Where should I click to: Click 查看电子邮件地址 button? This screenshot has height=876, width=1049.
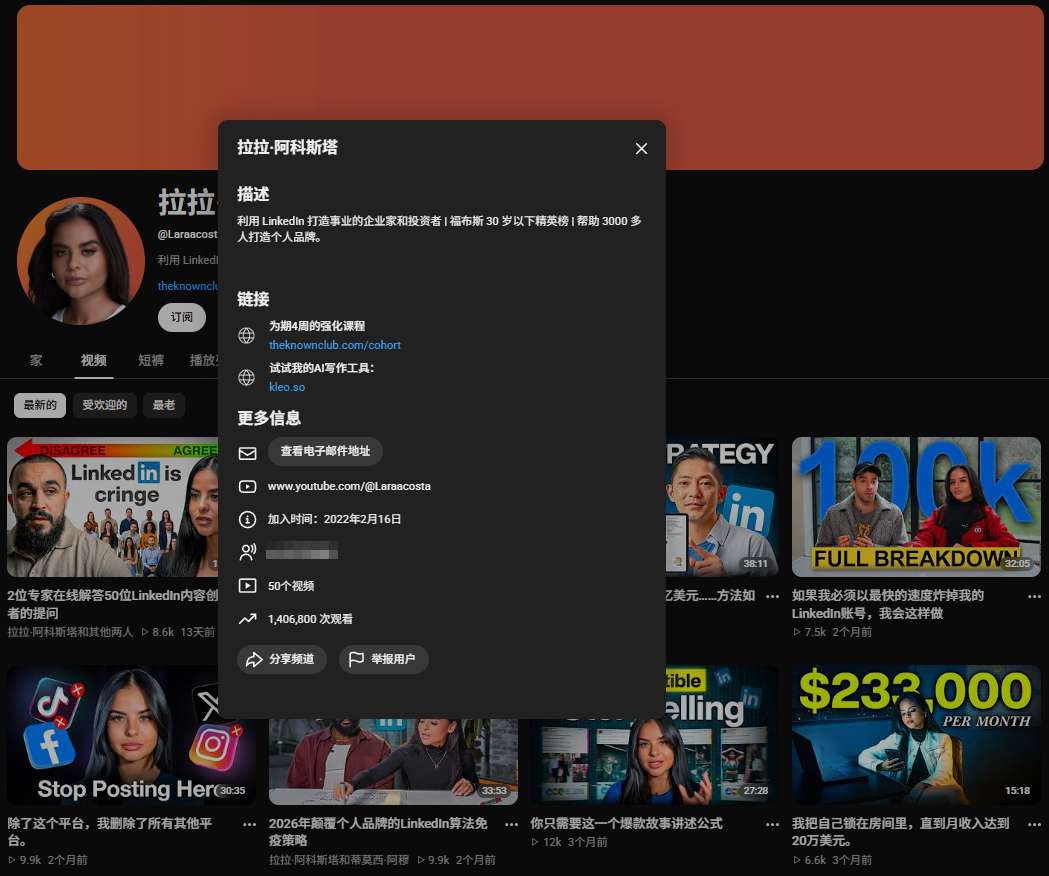point(325,451)
